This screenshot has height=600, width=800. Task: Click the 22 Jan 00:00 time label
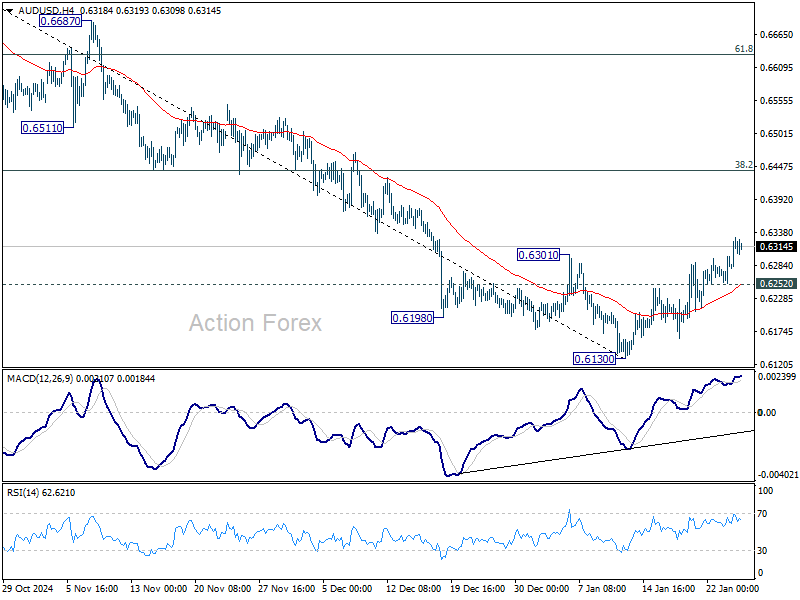[x=732, y=588]
